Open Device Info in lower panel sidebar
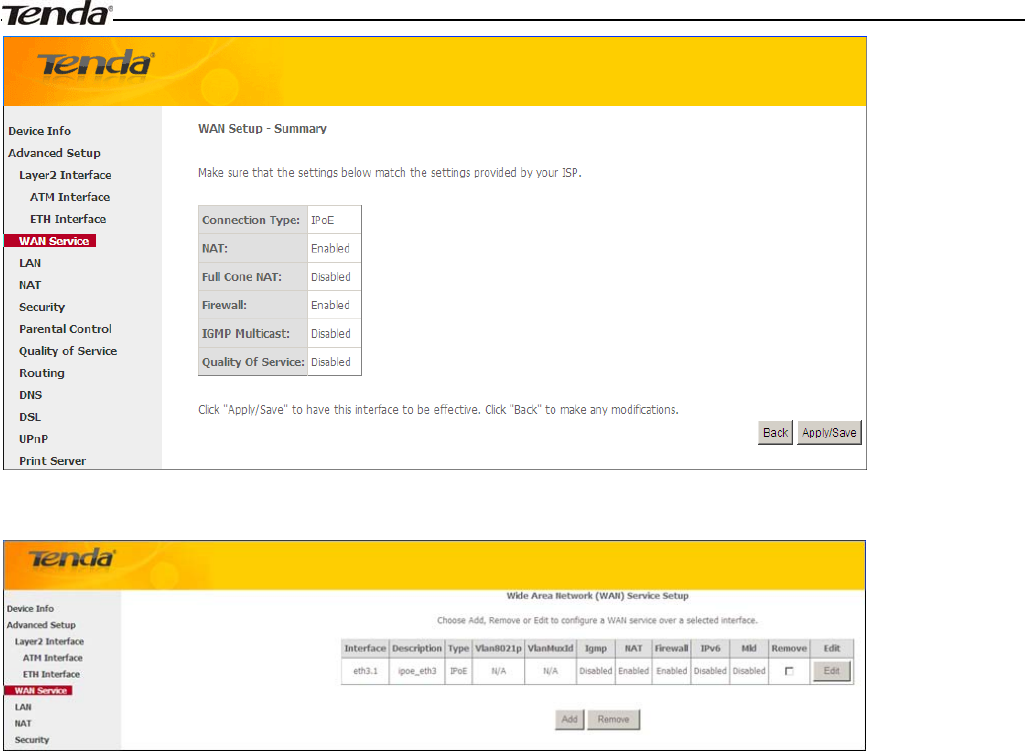Image resolution: width=1025 pixels, height=751 pixels. click(30, 609)
